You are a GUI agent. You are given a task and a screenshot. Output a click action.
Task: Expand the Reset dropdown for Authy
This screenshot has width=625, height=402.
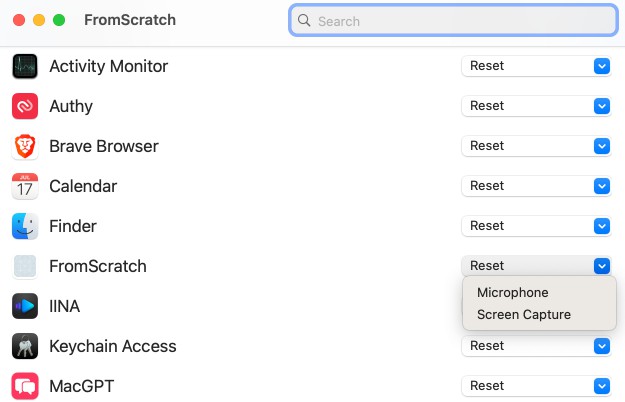coord(601,106)
